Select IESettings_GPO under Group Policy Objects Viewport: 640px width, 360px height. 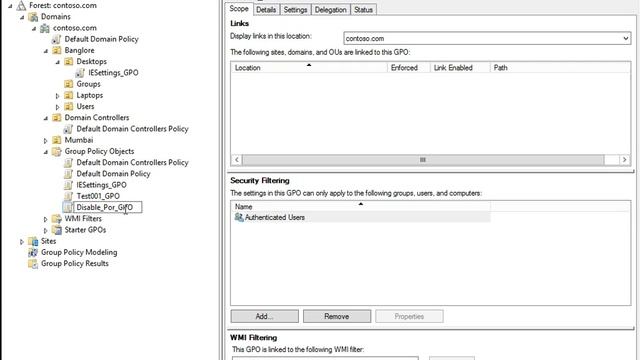tap(101, 185)
